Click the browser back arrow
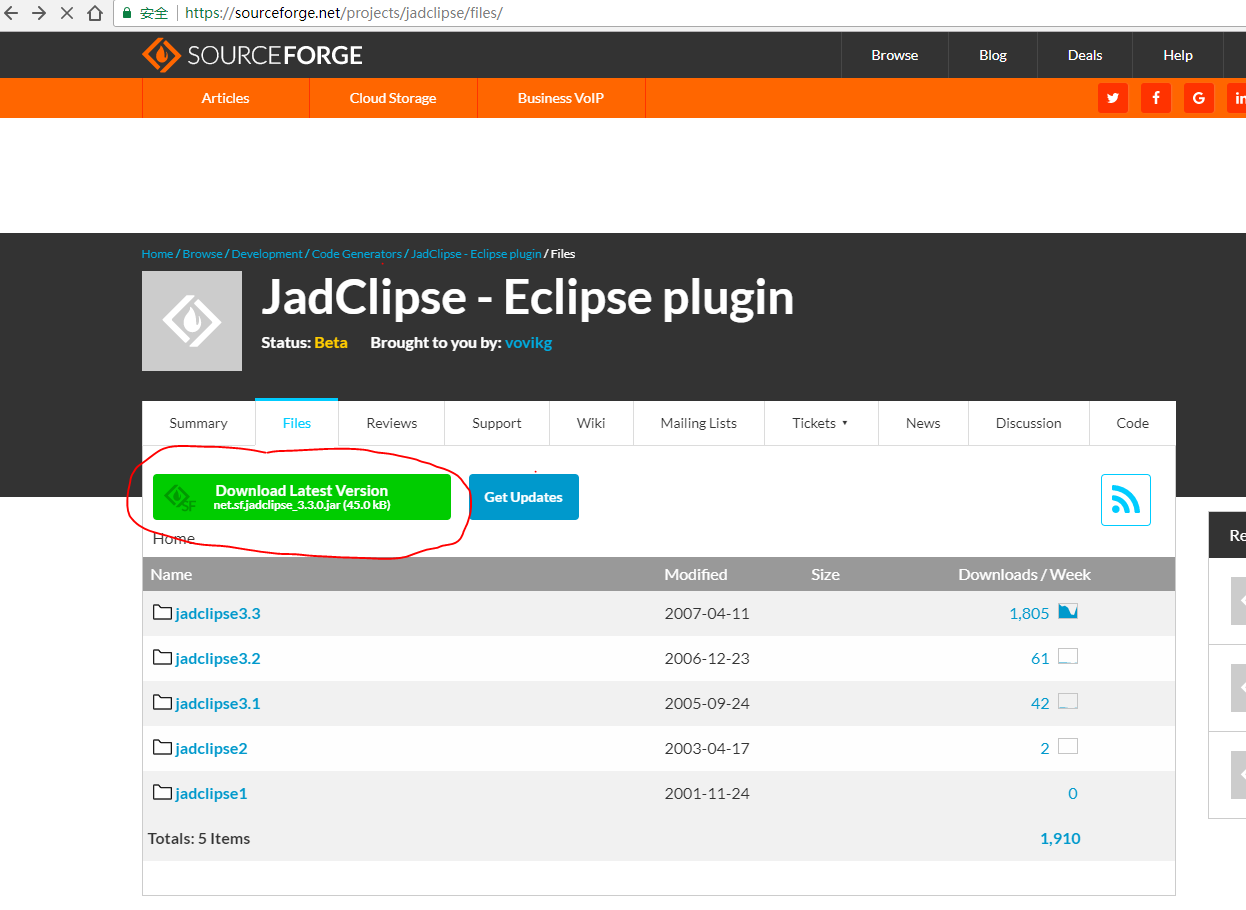 12,13
